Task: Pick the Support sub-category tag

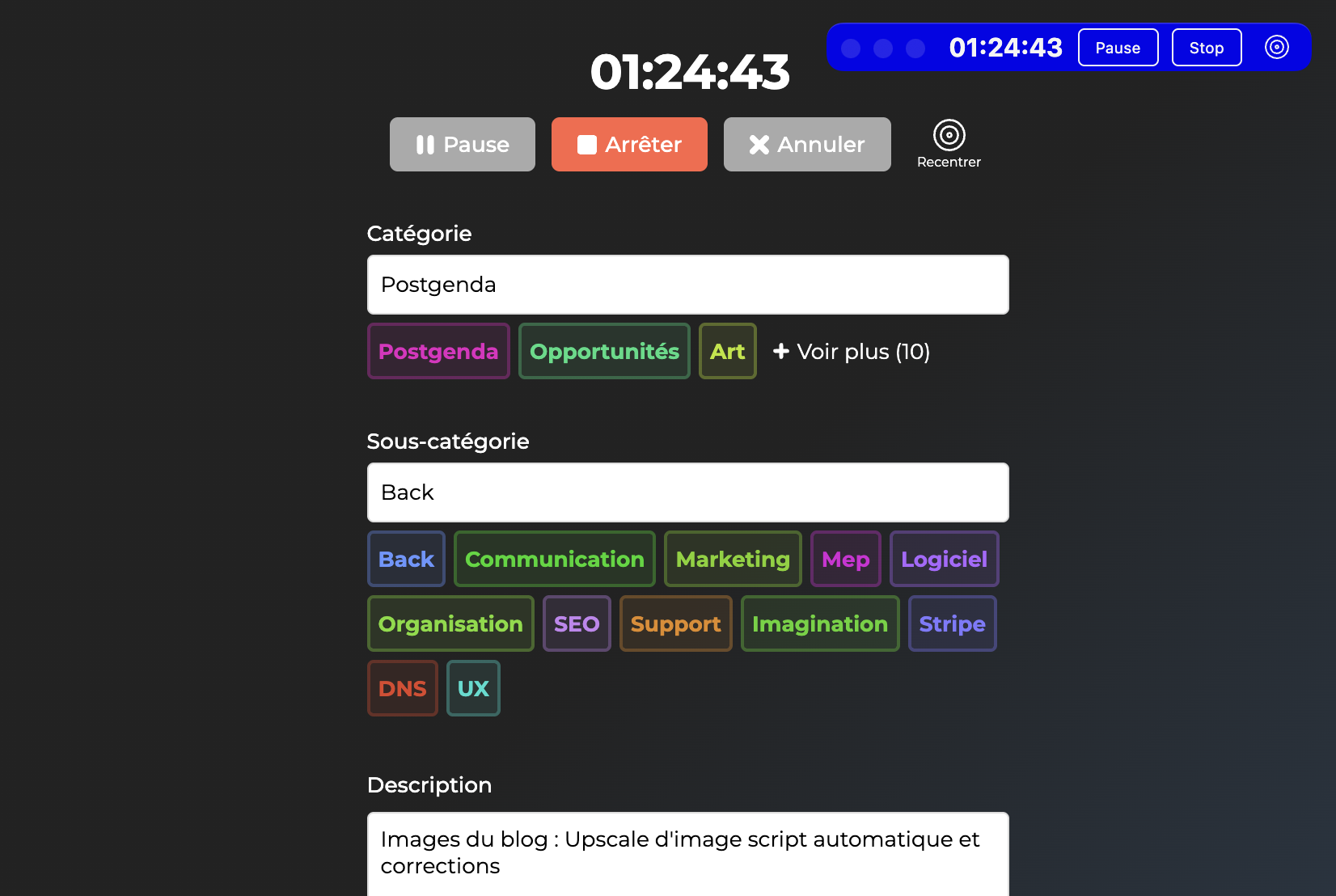Action: point(675,623)
